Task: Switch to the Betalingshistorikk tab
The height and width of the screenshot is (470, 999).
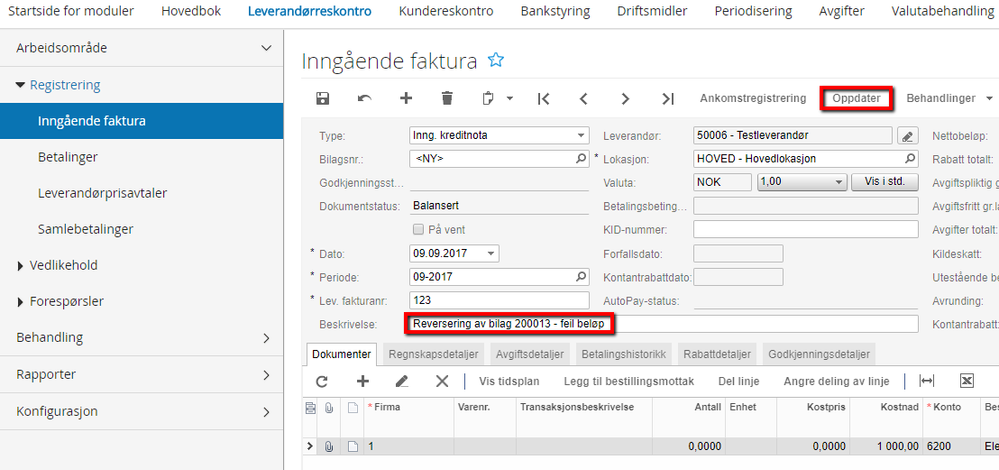Action: [x=624, y=354]
